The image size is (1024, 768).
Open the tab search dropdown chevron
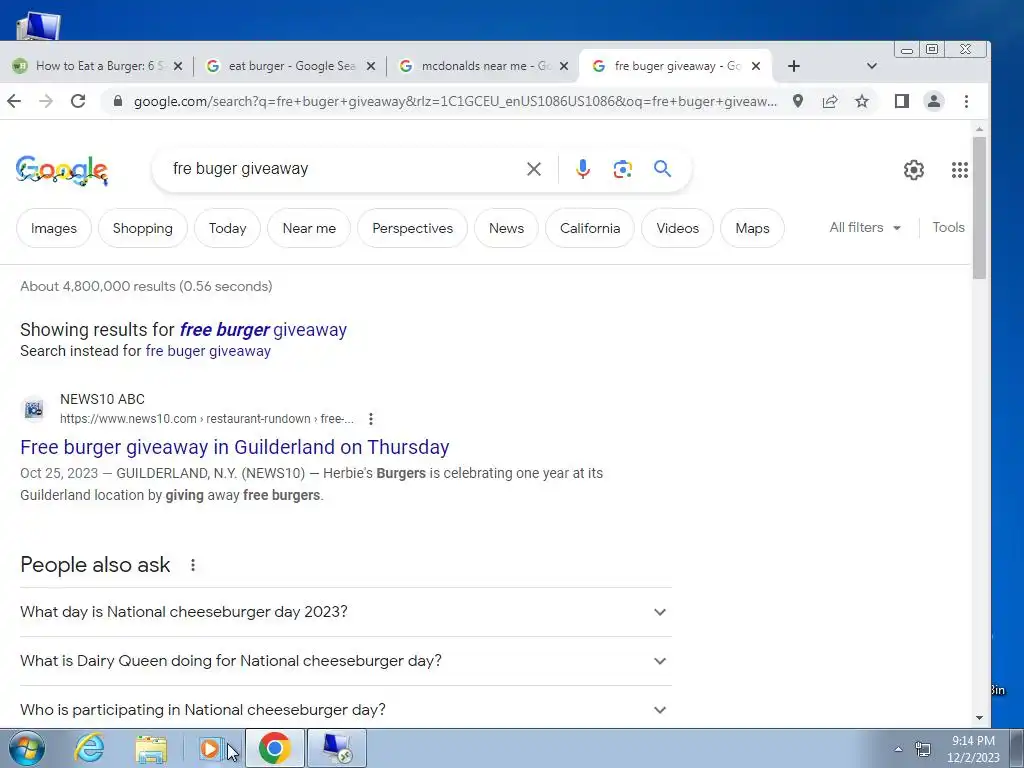pyautogui.click(x=871, y=66)
